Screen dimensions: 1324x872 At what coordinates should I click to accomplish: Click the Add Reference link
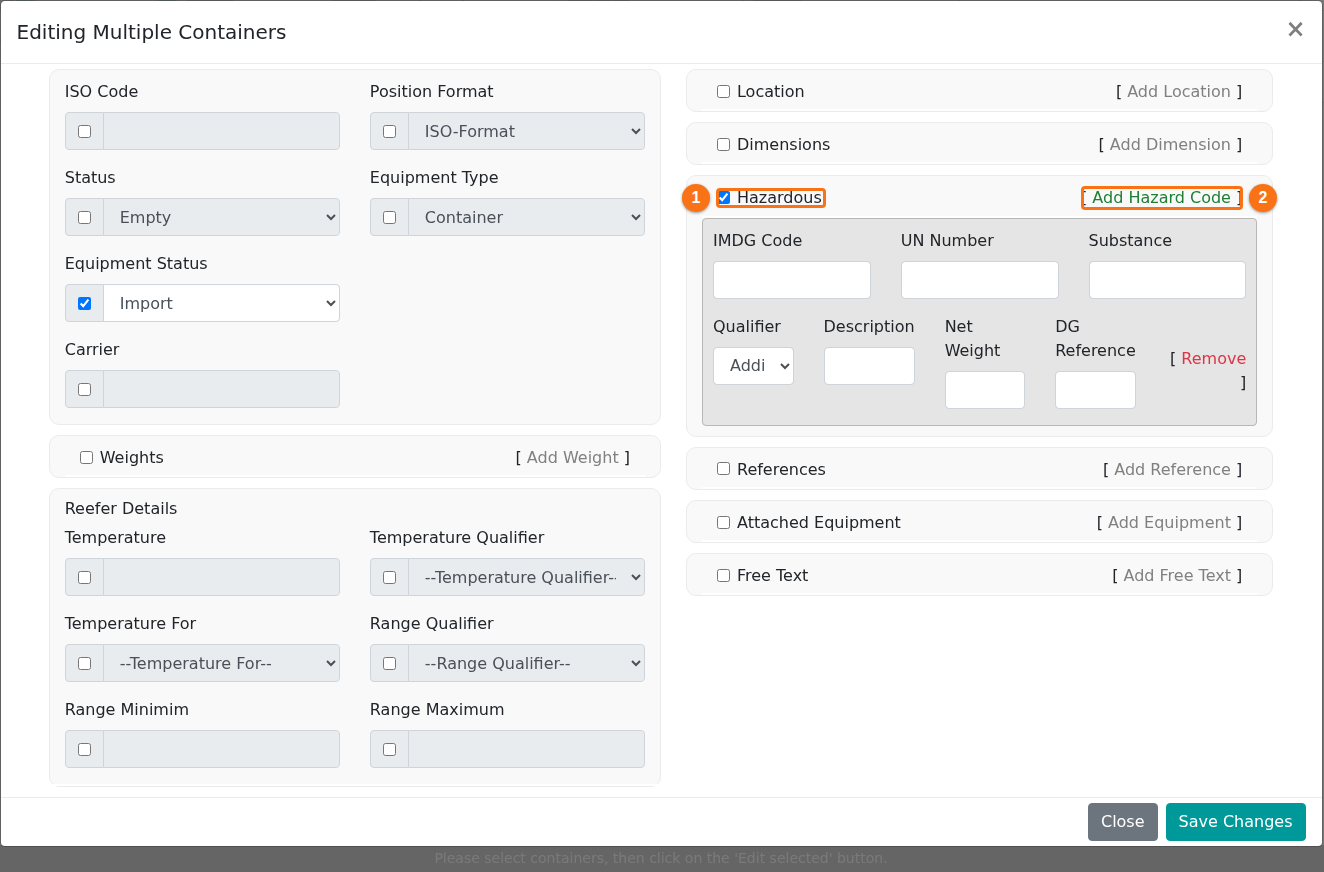tap(1172, 469)
